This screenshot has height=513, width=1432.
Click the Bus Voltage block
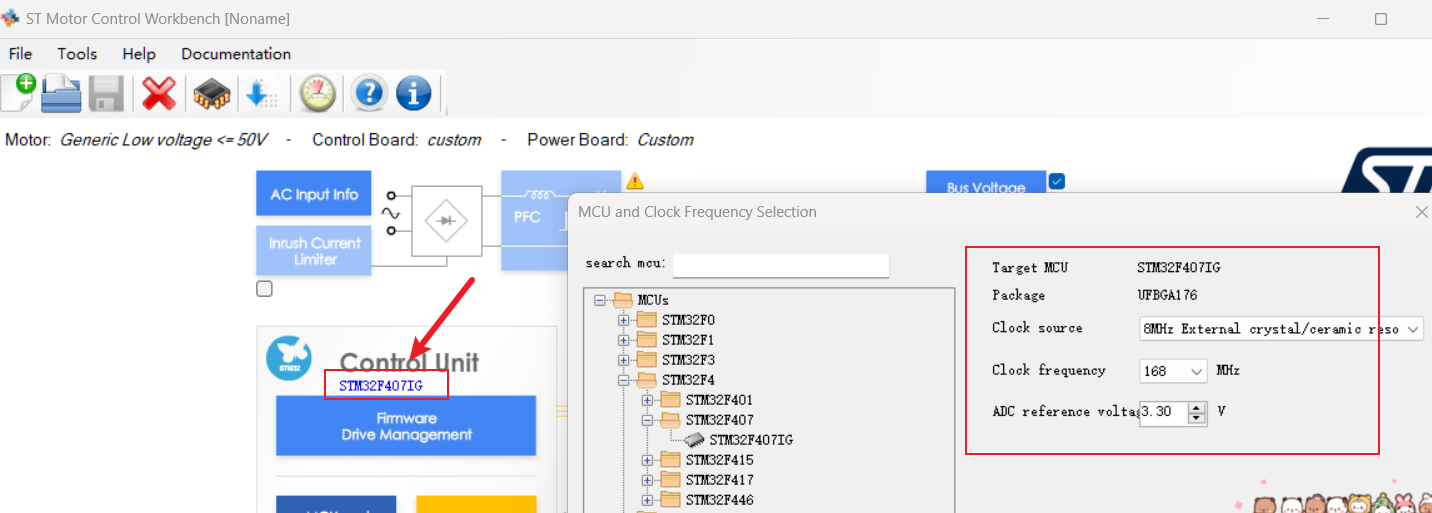(x=986, y=183)
